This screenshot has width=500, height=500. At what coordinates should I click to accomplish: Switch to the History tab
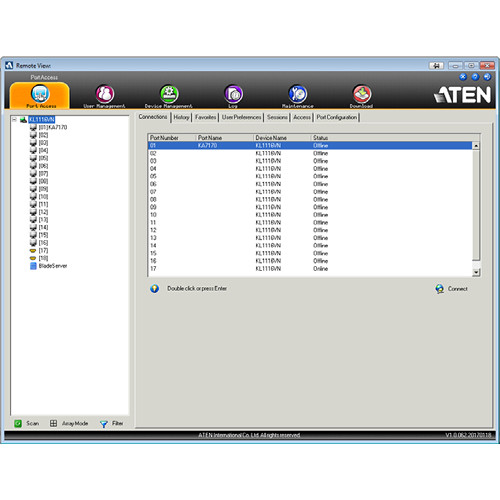(181, 117)
